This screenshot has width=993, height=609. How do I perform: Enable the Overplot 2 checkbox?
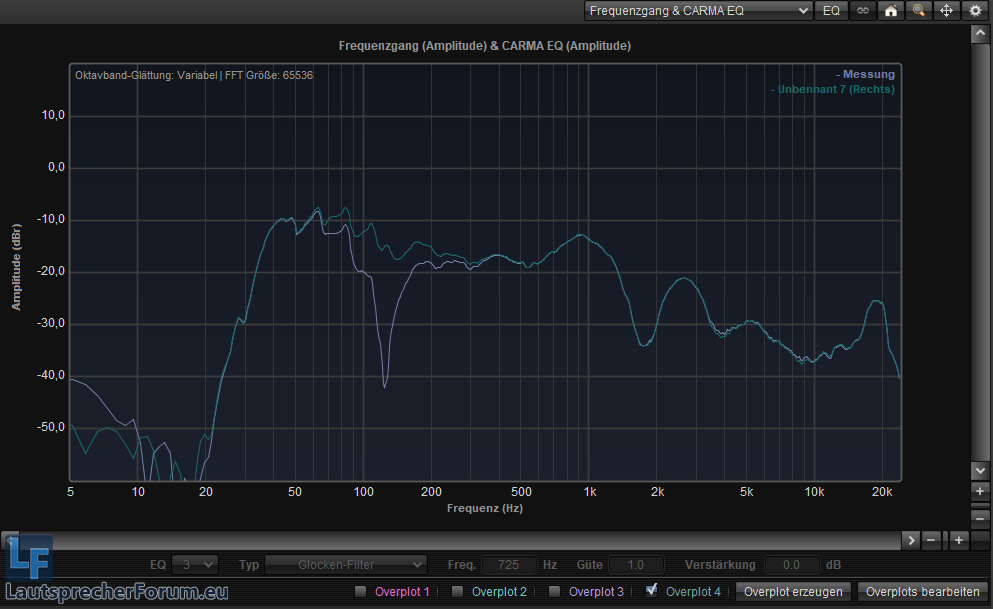[x=458, y=591]
